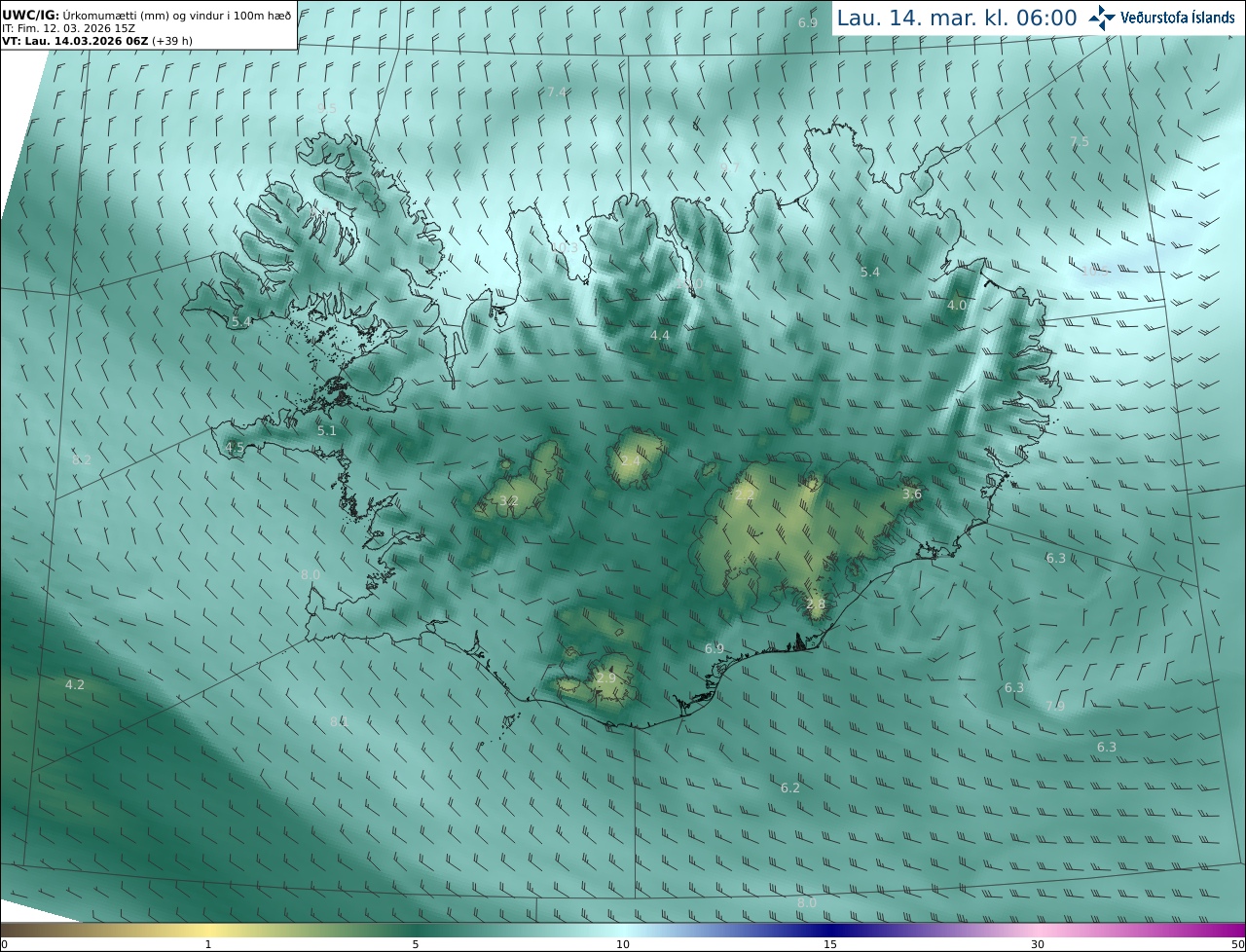The width and height of the screenshot is (1246, 952).
Task: Click the scale label 50
Action: 1237,944
